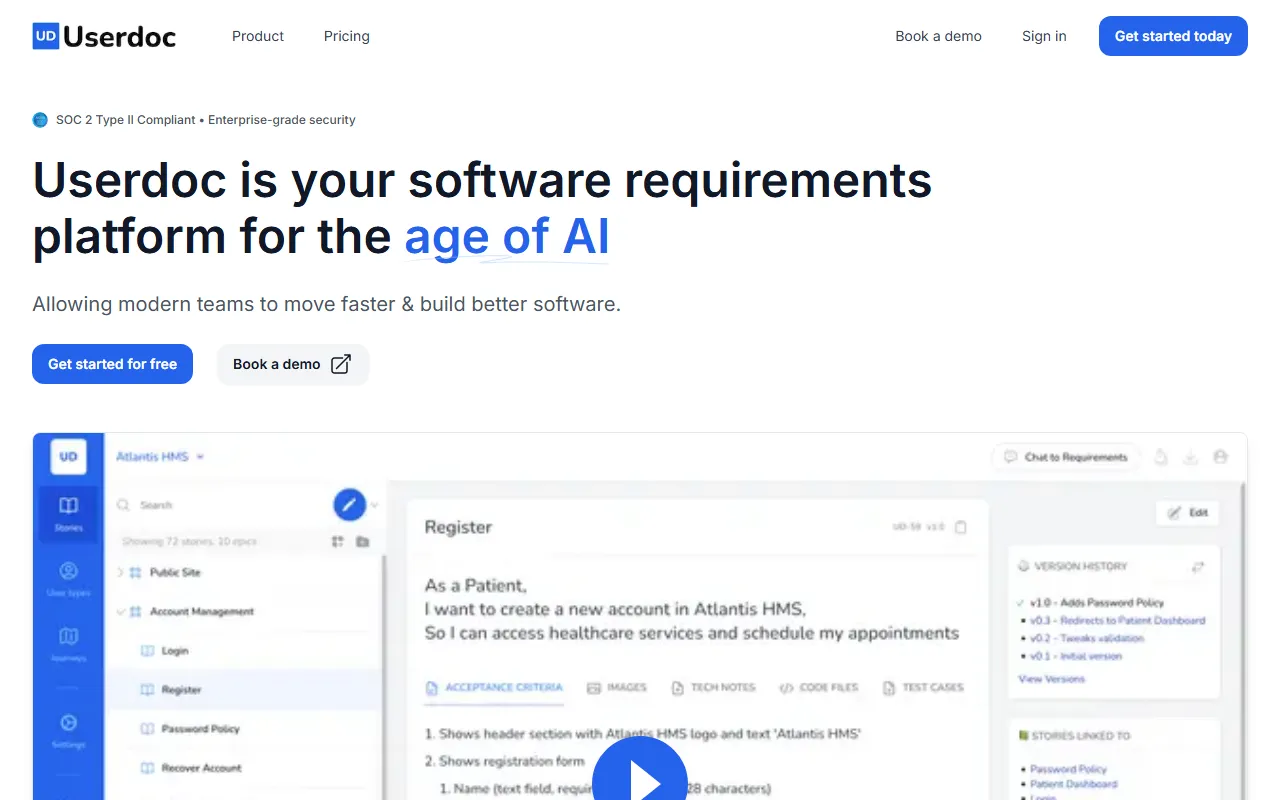
Task: Expand the Atlantis HMS project dropdown
Action: pyautogui.click(x=160, y=457)
